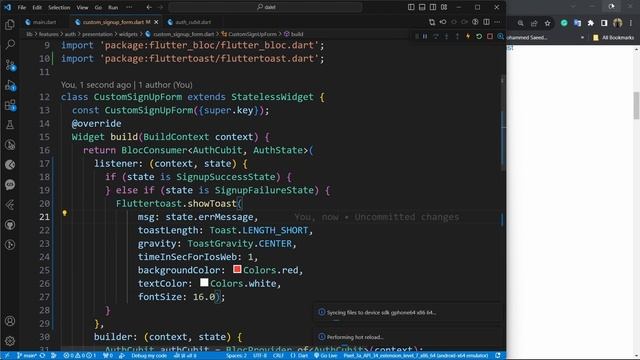The image size is (640, 360).
Task: Toggle primary side bar layout
Action: (x=411, y=7)
